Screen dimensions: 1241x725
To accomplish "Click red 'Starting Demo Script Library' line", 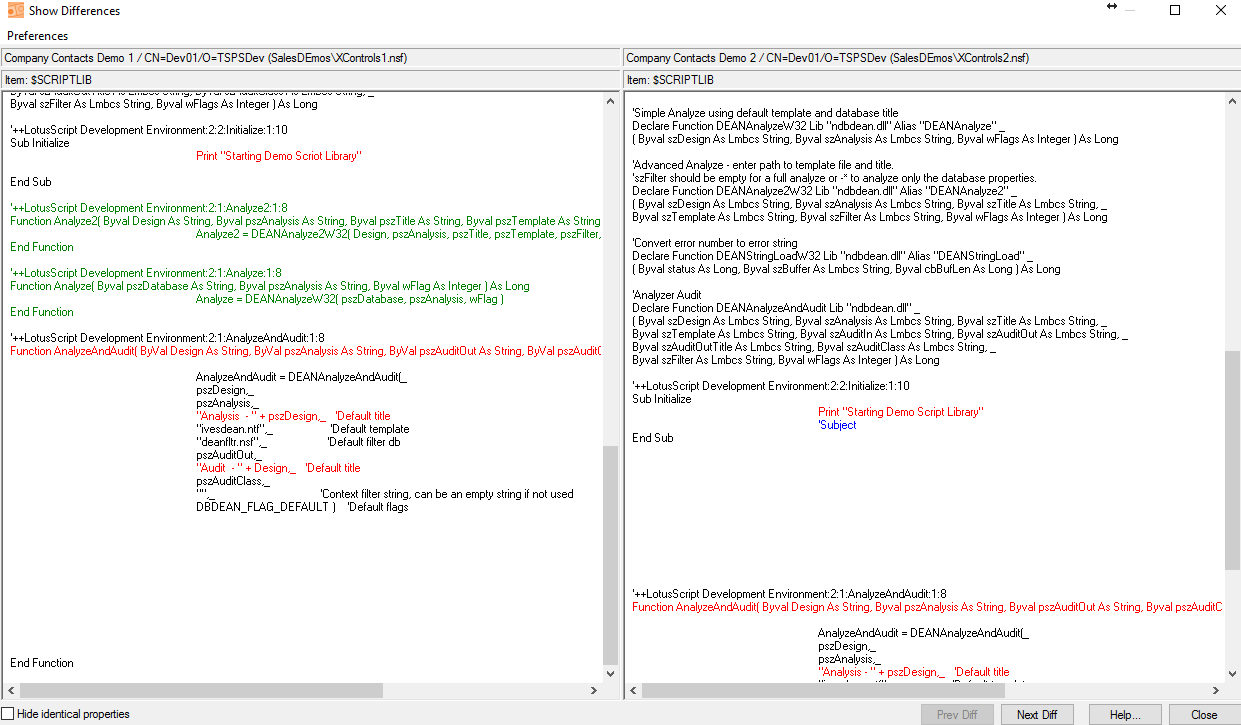I will click(x=900, y=412).
